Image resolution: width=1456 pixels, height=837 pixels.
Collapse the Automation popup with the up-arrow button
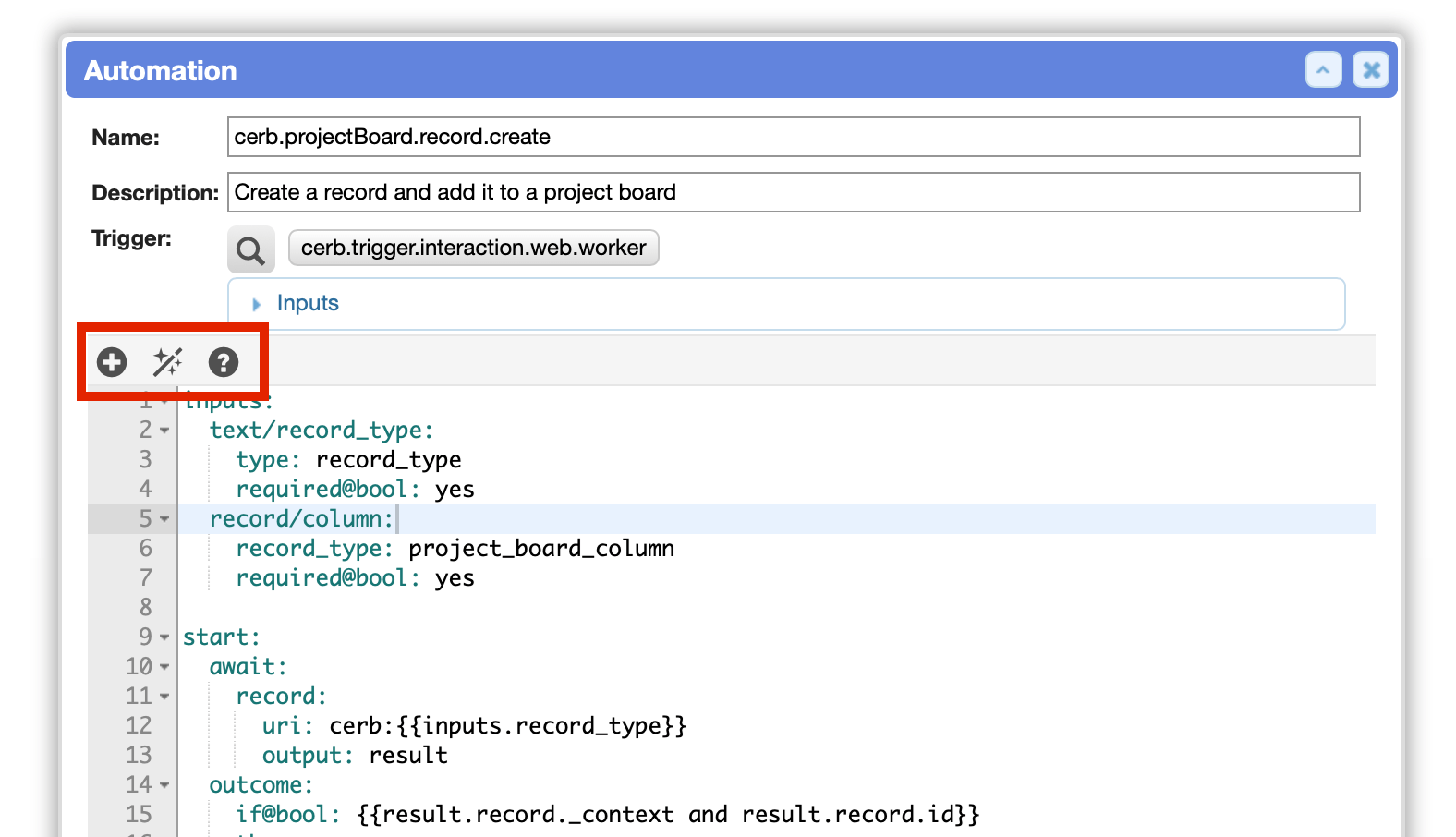pyautogui.click(x=1323, y=70)
